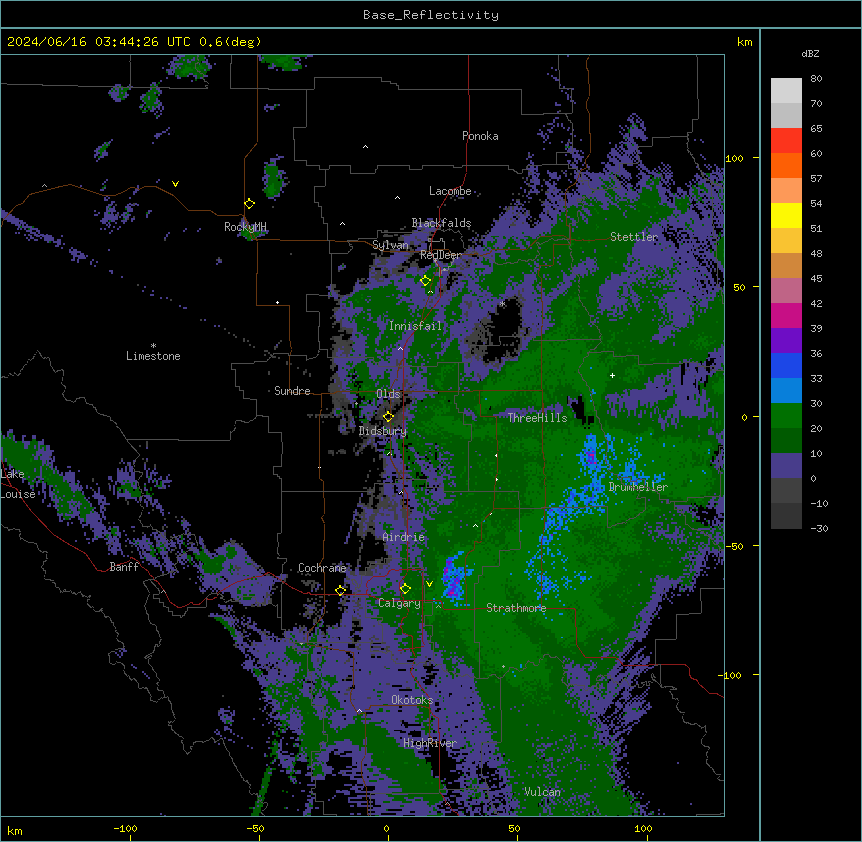This screenshot has height=842, width=862.
Task: Pick the magenta 39-42 dBZ legend swatch
Action: [786, 316]
